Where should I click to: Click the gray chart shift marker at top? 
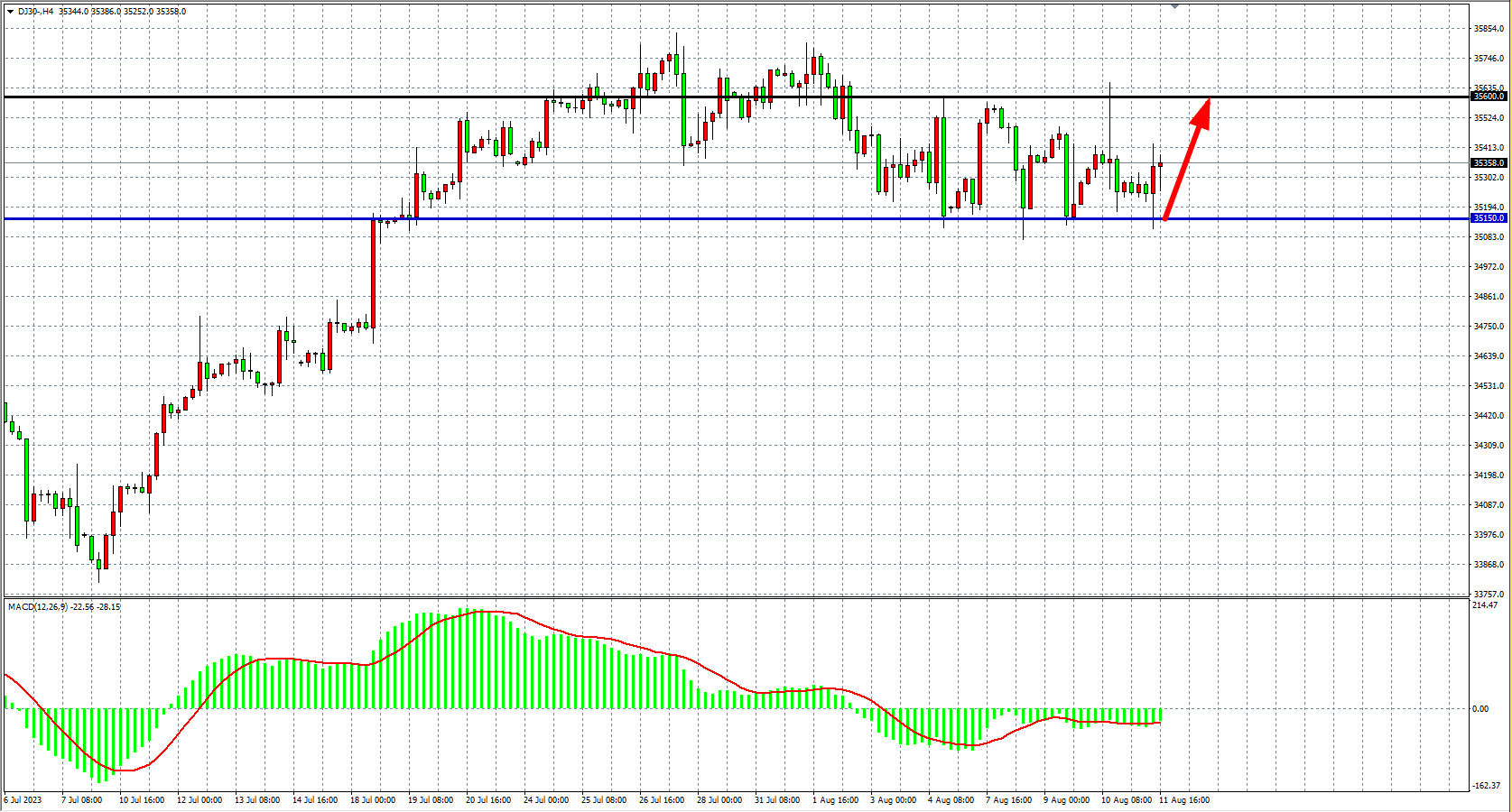click(1174, 5)
